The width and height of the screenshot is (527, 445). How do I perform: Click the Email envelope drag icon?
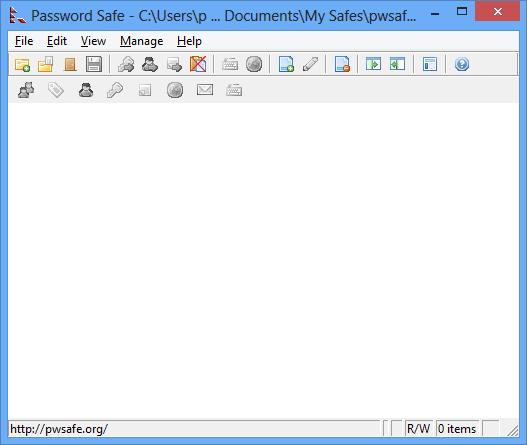point(205,90)
